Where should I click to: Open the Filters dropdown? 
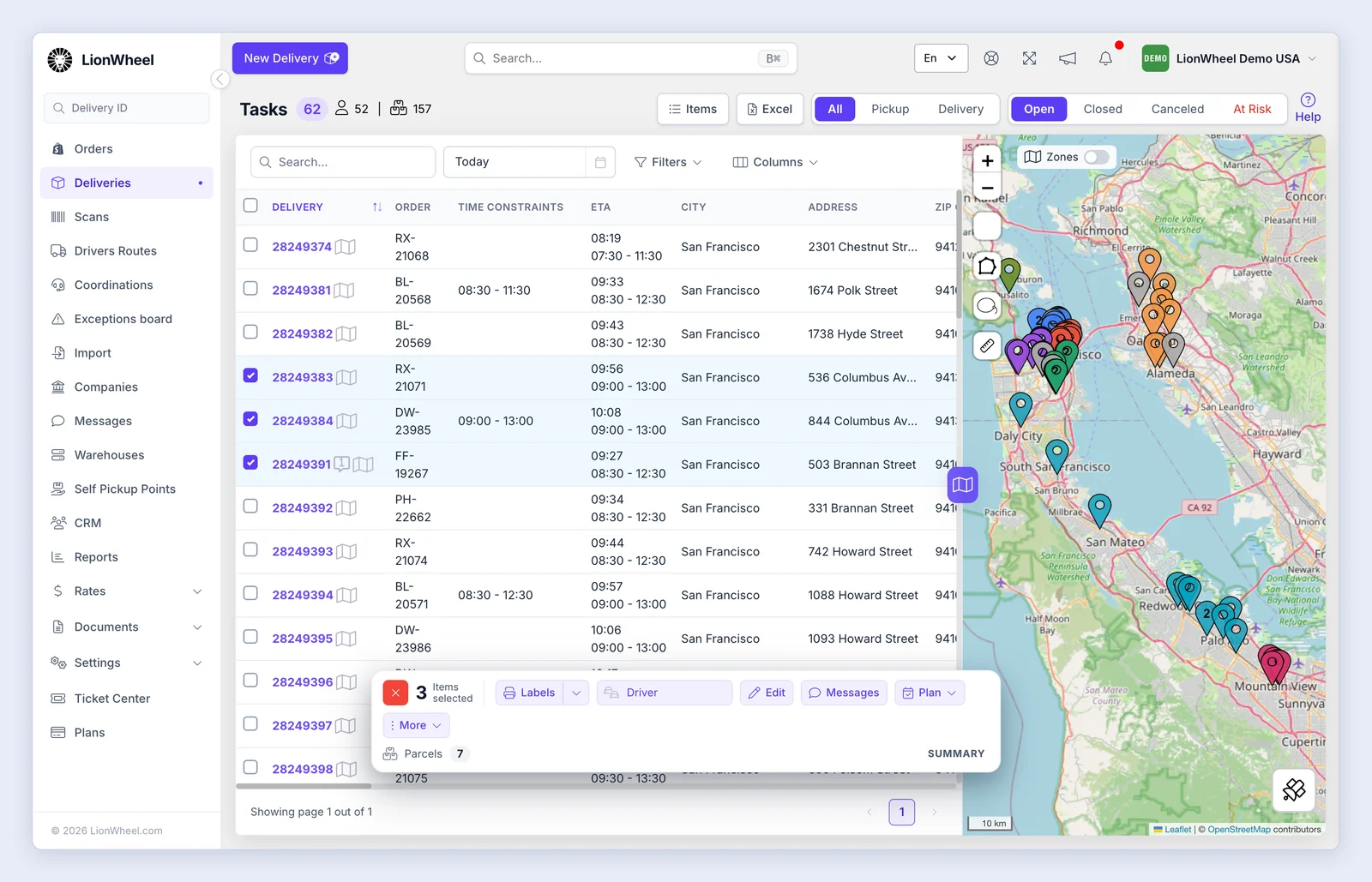tap(668, 162)
